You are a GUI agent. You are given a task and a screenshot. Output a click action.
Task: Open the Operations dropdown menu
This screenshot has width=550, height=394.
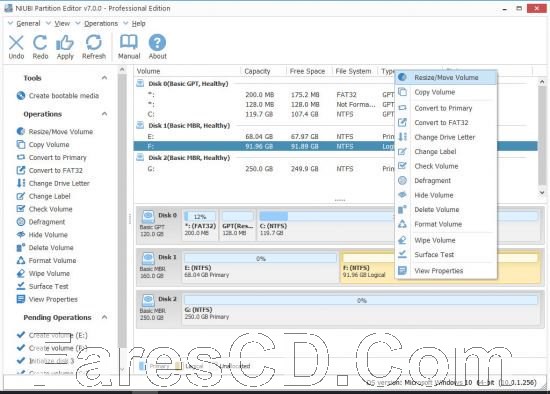click(97, 24)
